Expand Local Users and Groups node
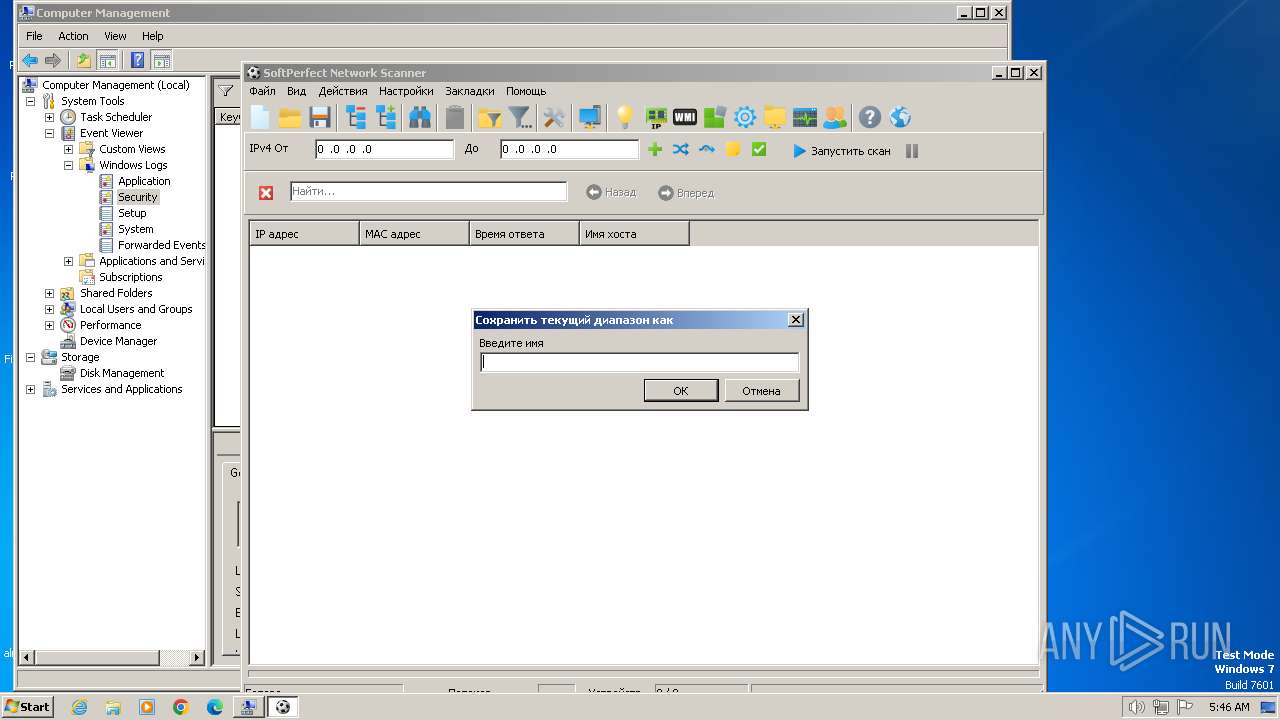The height and width of the screenshot is (720, 1280). [49, 309]
